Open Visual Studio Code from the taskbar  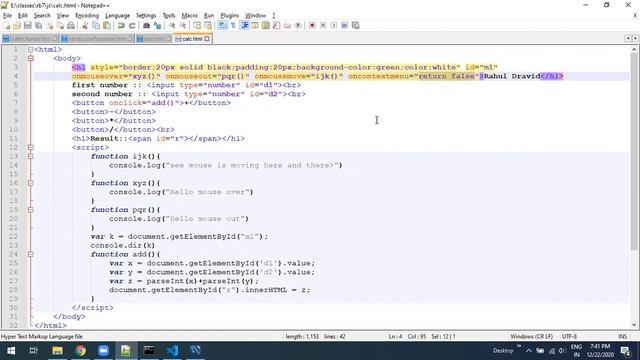(172, 351)
